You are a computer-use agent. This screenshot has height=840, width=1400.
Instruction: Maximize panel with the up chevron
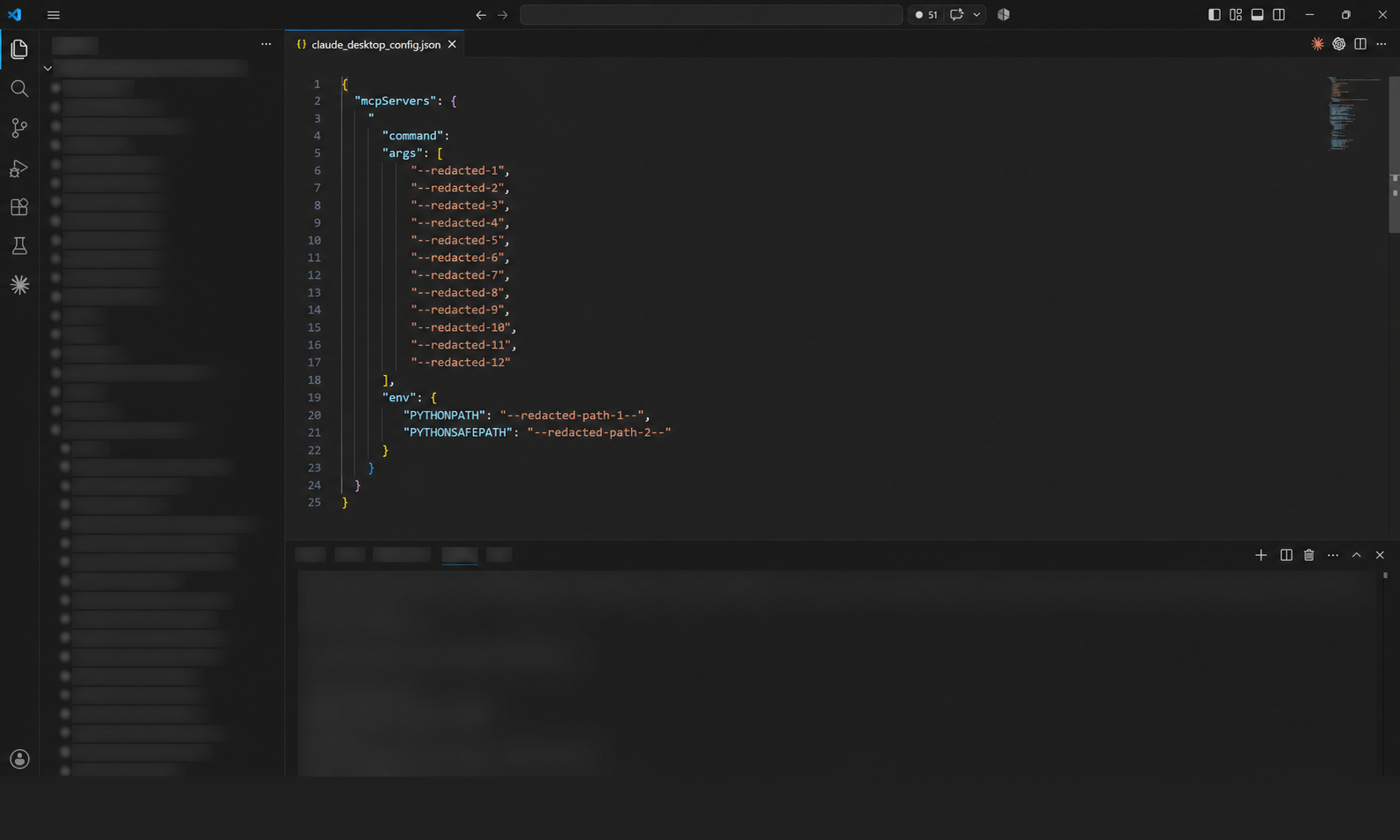[1357, 555]
